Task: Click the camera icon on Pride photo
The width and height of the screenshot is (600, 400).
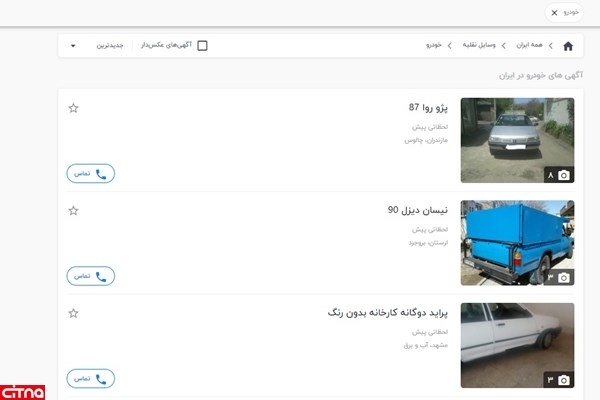Action: [x=564, y=380]
